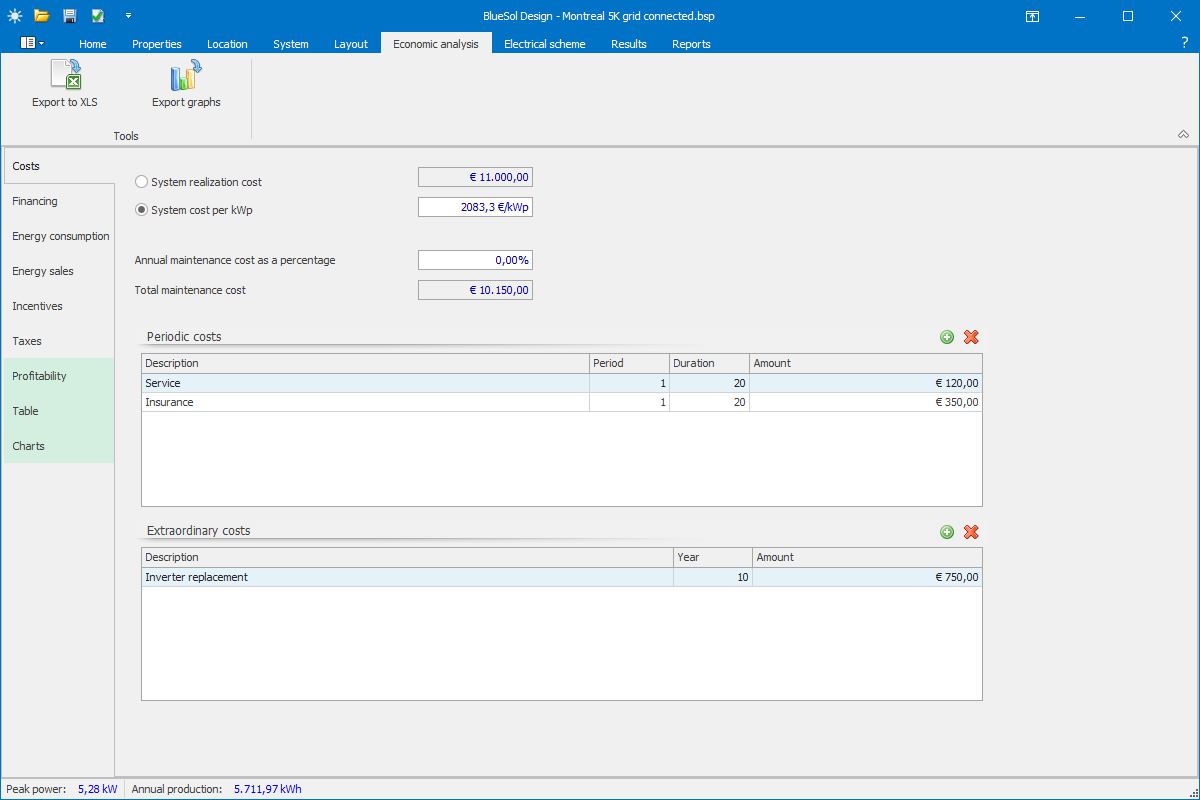Select the Insurance row description cell
This screenshot has width=1200, height=800.
(365, 402)
